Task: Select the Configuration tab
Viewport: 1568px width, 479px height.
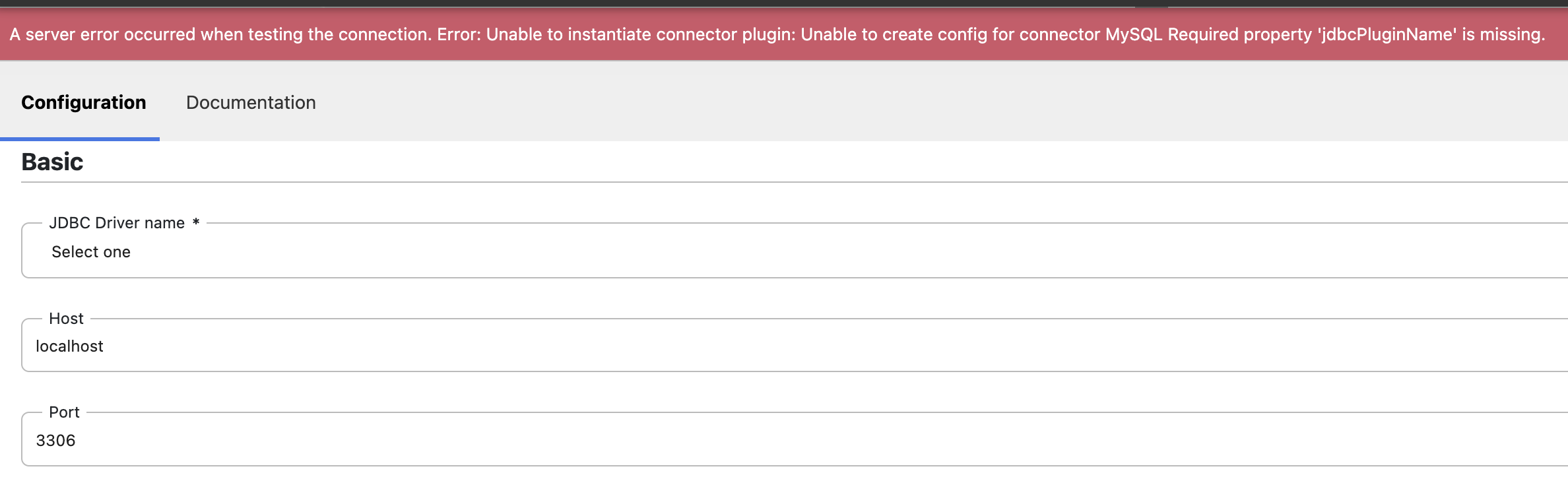Action: pos(84,102)
